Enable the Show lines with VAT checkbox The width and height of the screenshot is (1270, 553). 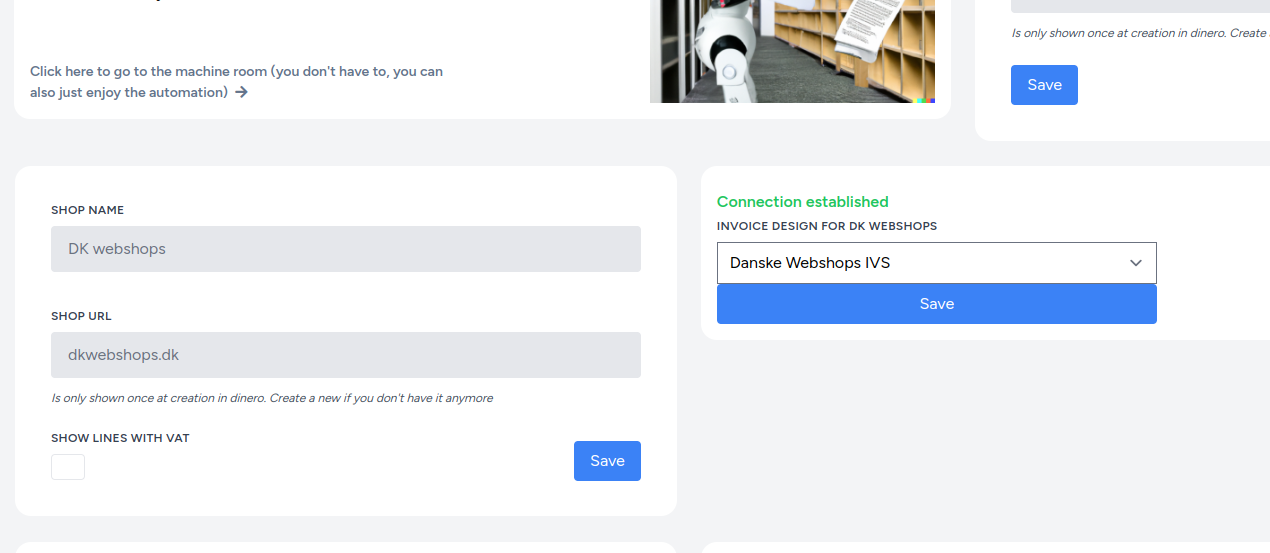pos(68,467)
